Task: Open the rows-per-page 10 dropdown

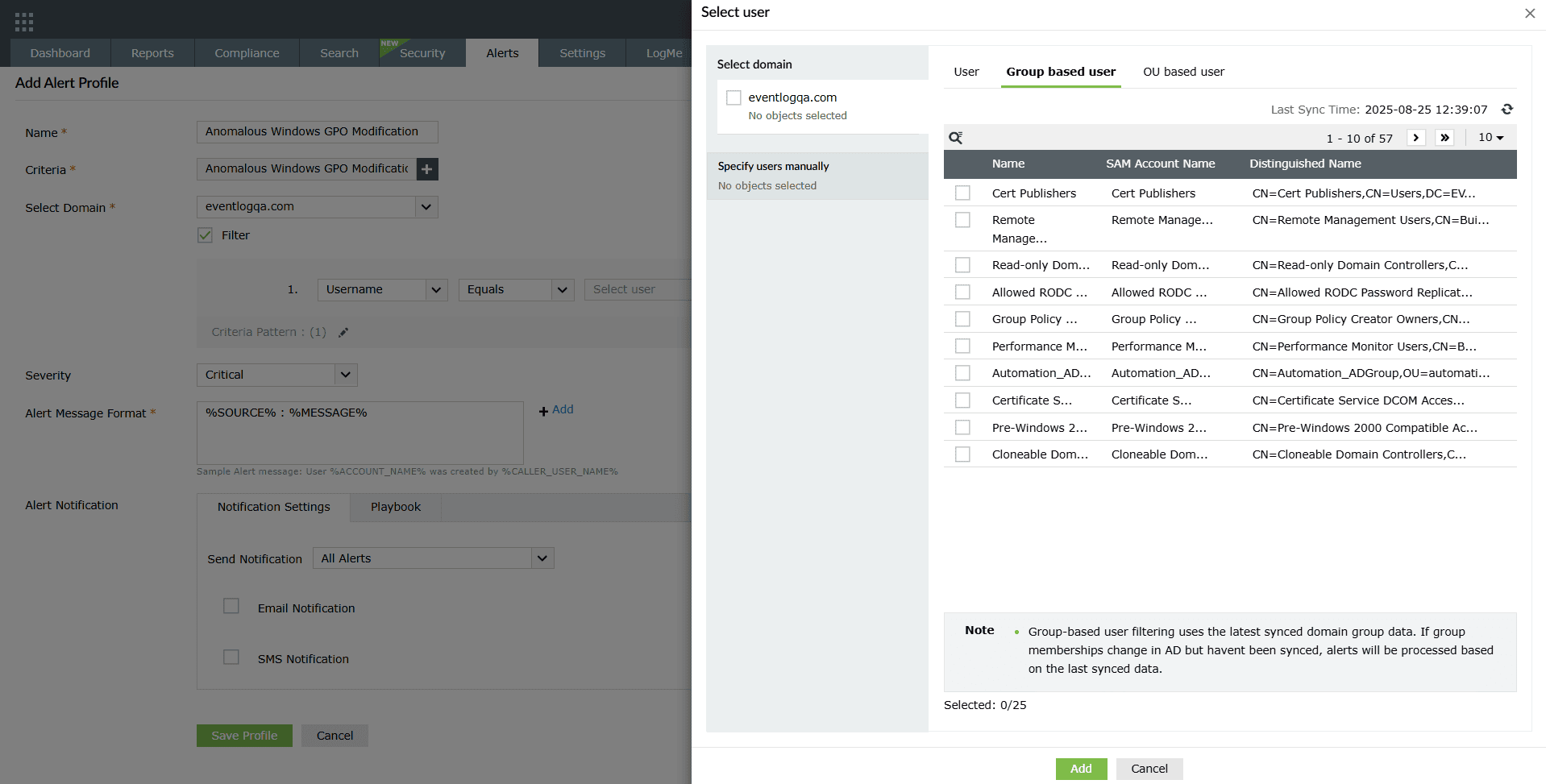Action: click(x=1491, y=138)
